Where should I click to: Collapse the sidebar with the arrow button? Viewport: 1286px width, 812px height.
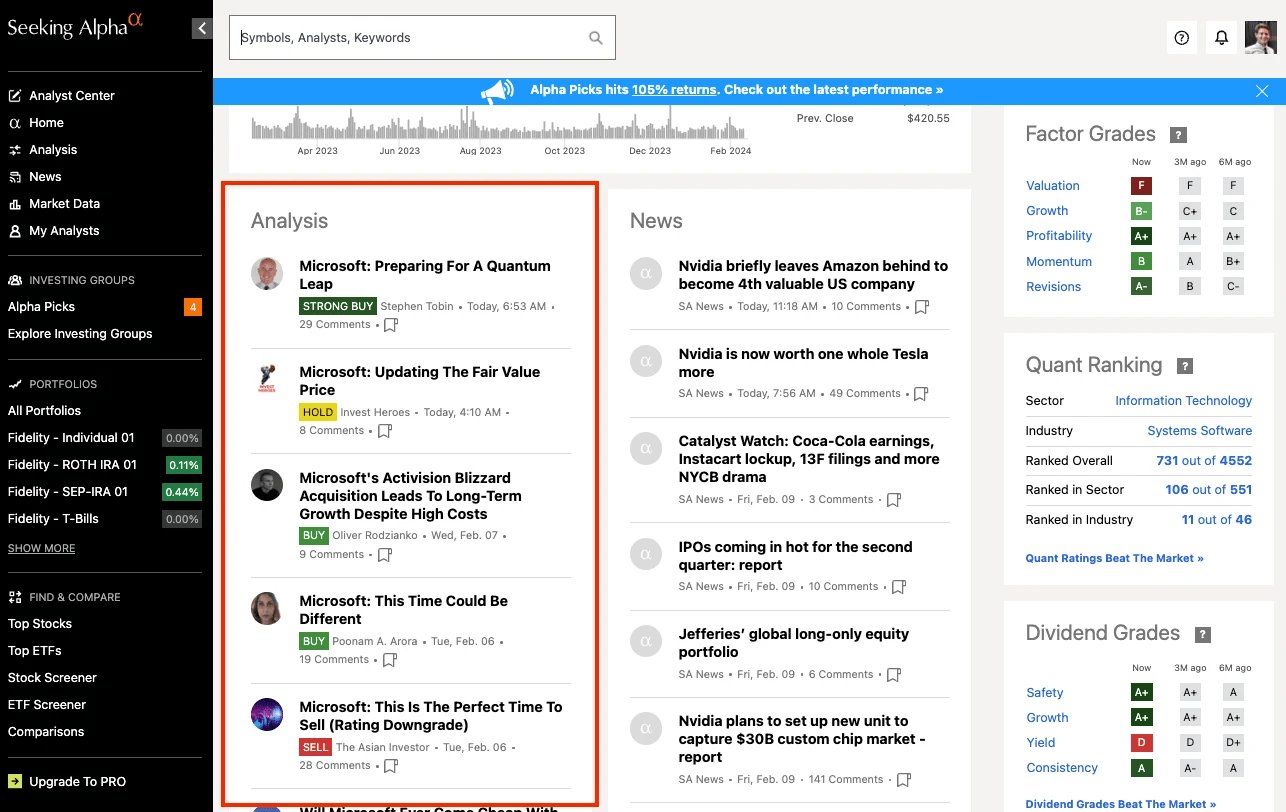pos(202,28)
